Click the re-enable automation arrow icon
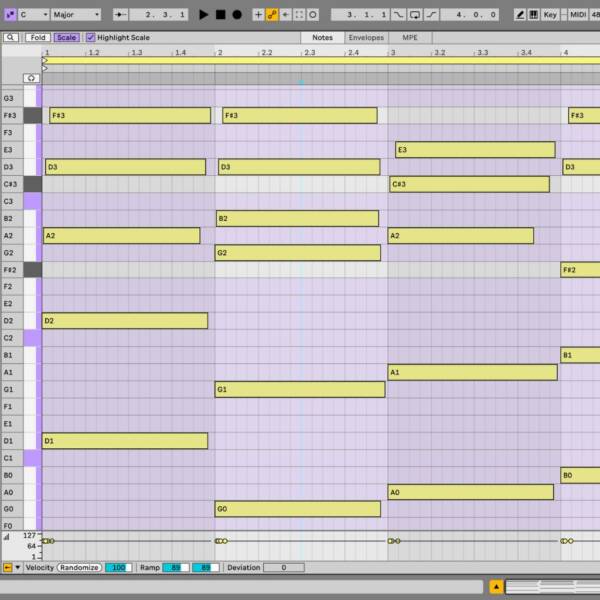Image resolution: width=600 pixels, height=600 pixels. pos(285,15)
